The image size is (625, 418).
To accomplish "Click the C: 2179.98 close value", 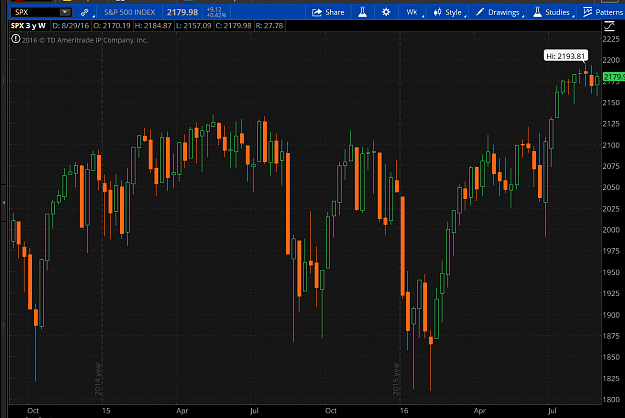I will 233,26.
